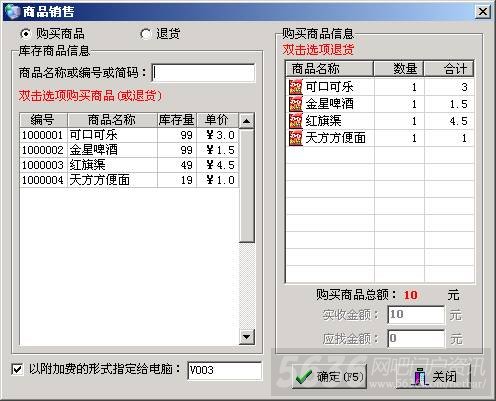Click the inventory list scroll down arrow

coord(247,337)
